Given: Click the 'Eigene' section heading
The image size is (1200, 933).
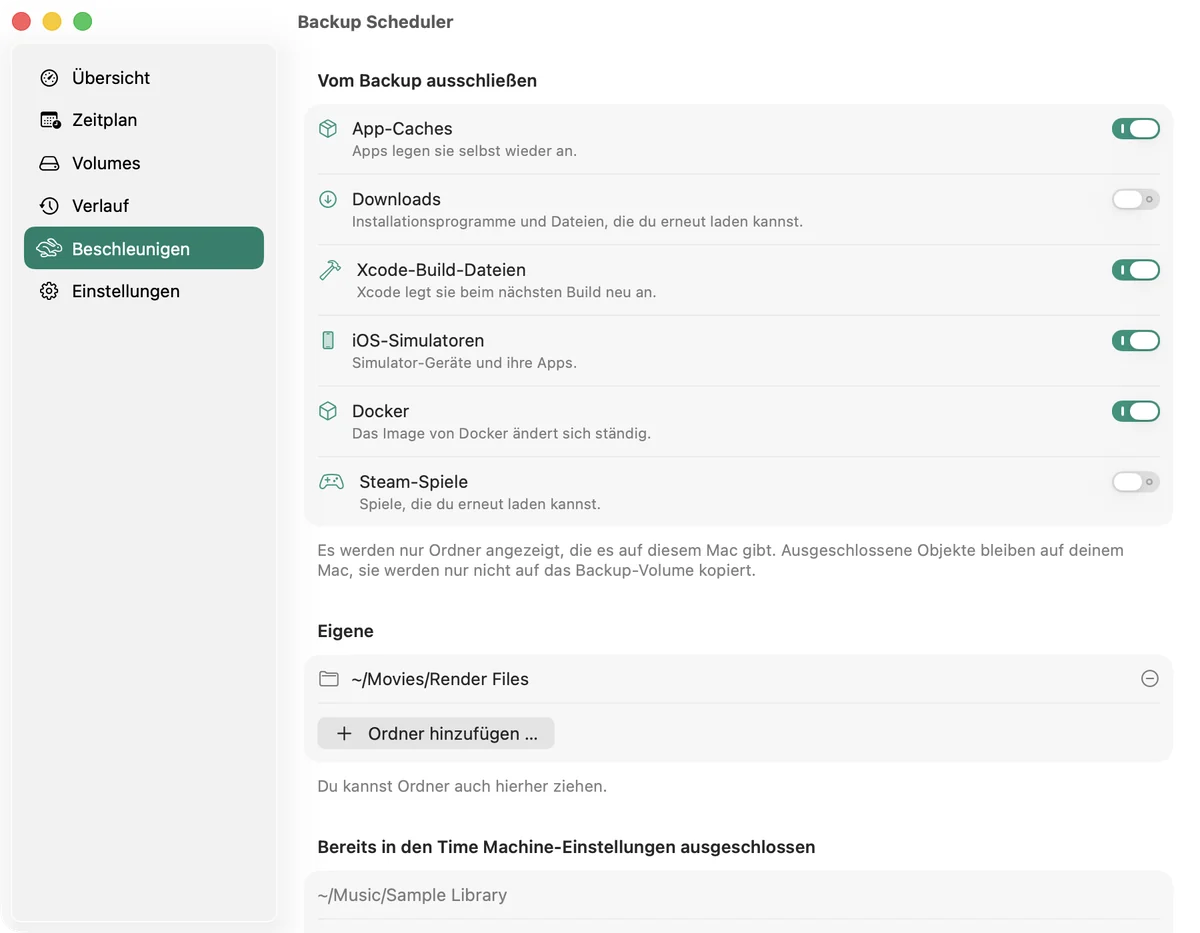Looking at the screenshot, I should tap(345, 631).
